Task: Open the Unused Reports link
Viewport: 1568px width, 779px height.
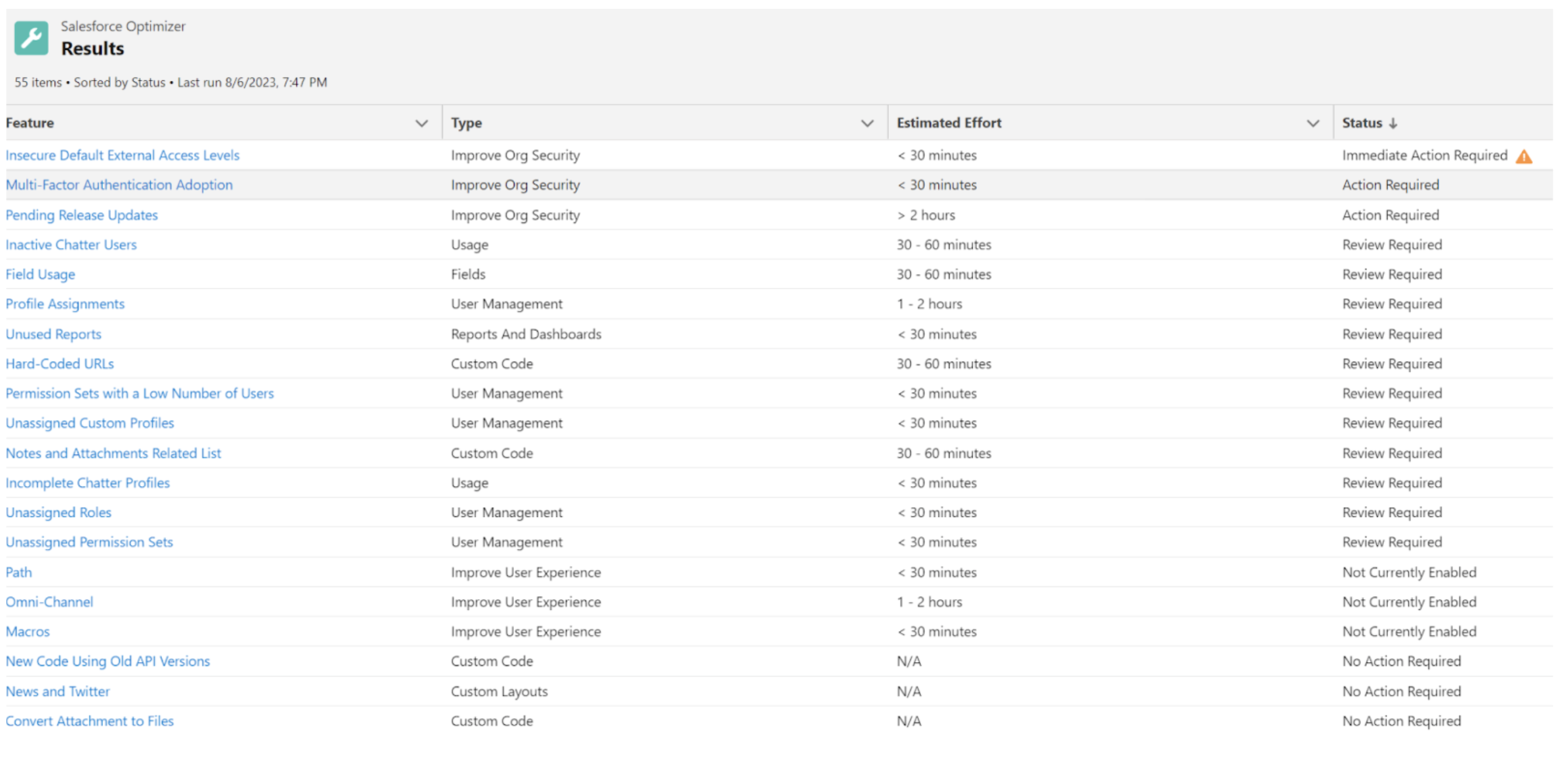Action: (54, 334)
